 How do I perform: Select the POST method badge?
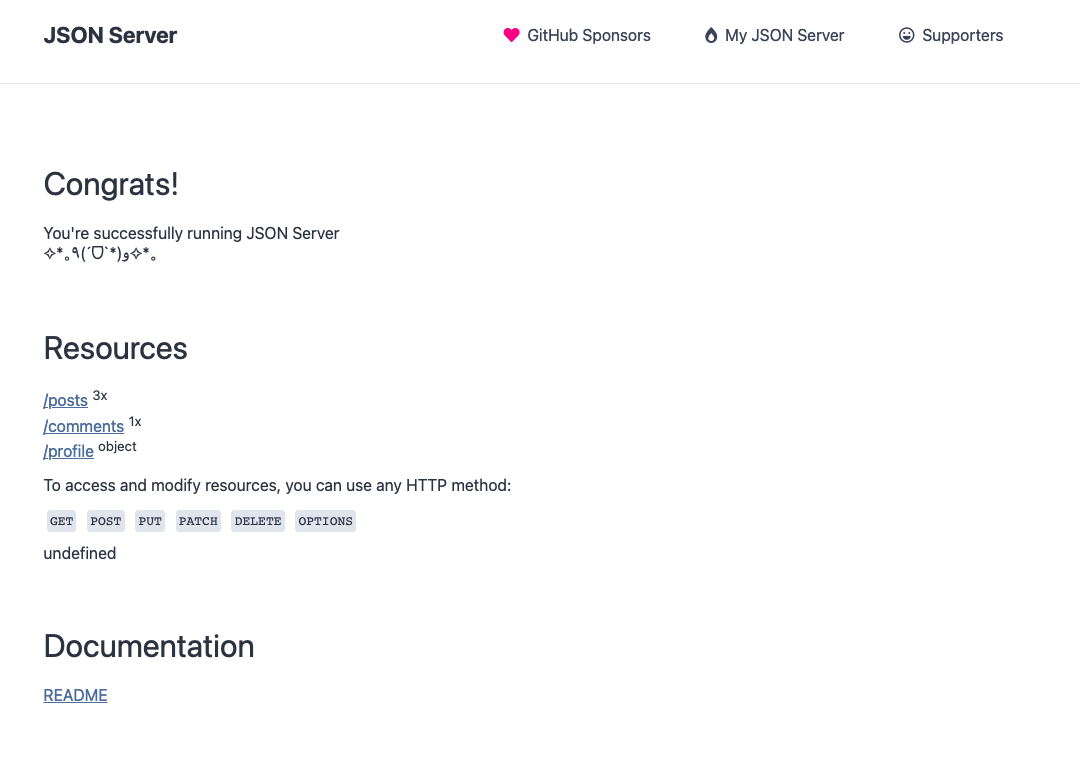[x=105, y=521]
